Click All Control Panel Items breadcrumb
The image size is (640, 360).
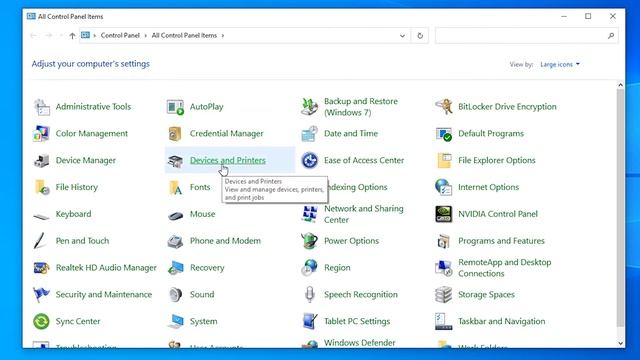(x=184, y=36)
